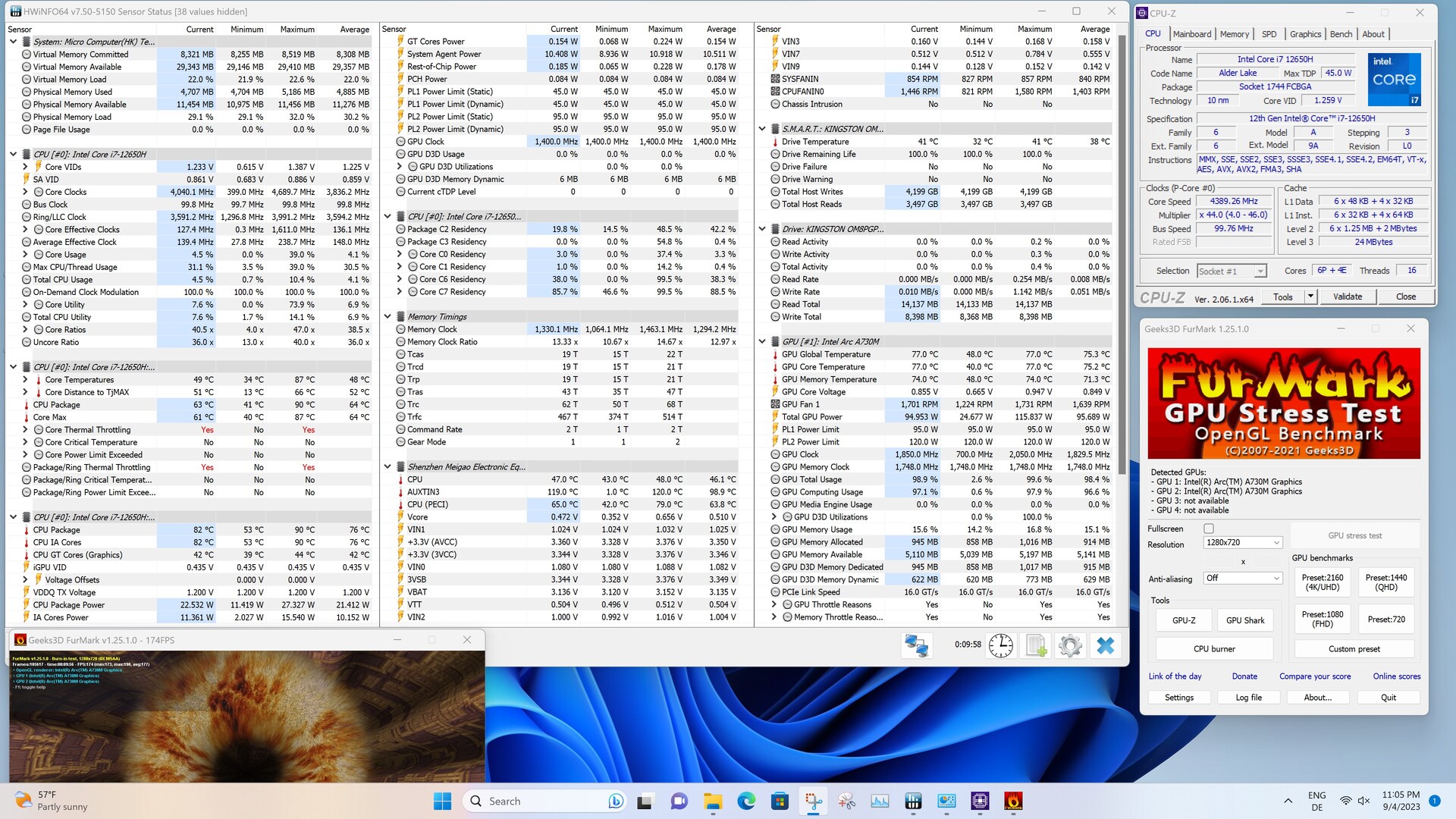The height and width of the screenshot is (819, 1456).
Task: Collapse the Memory Timings group
Action: click(388, 317)
